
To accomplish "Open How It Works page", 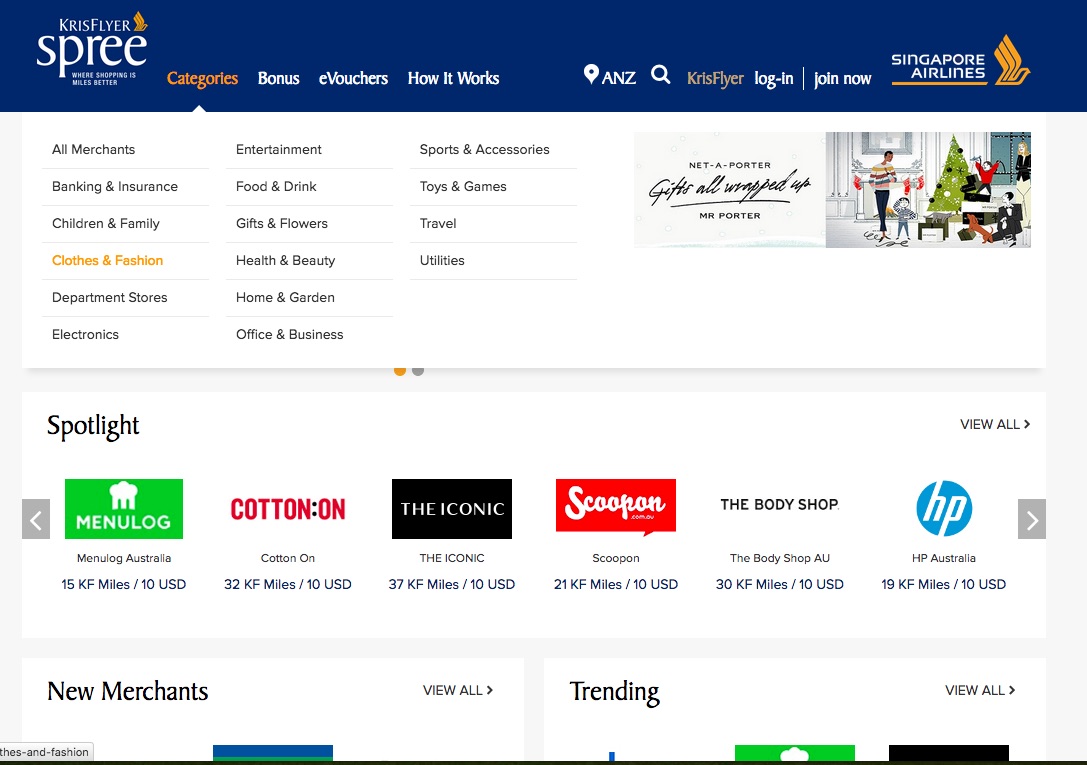I will [x=453, y=78].
